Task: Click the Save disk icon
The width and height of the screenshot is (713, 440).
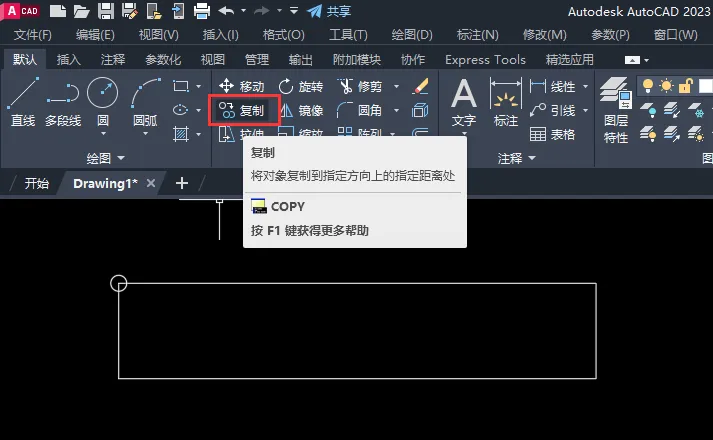Action: click(106, 11)
